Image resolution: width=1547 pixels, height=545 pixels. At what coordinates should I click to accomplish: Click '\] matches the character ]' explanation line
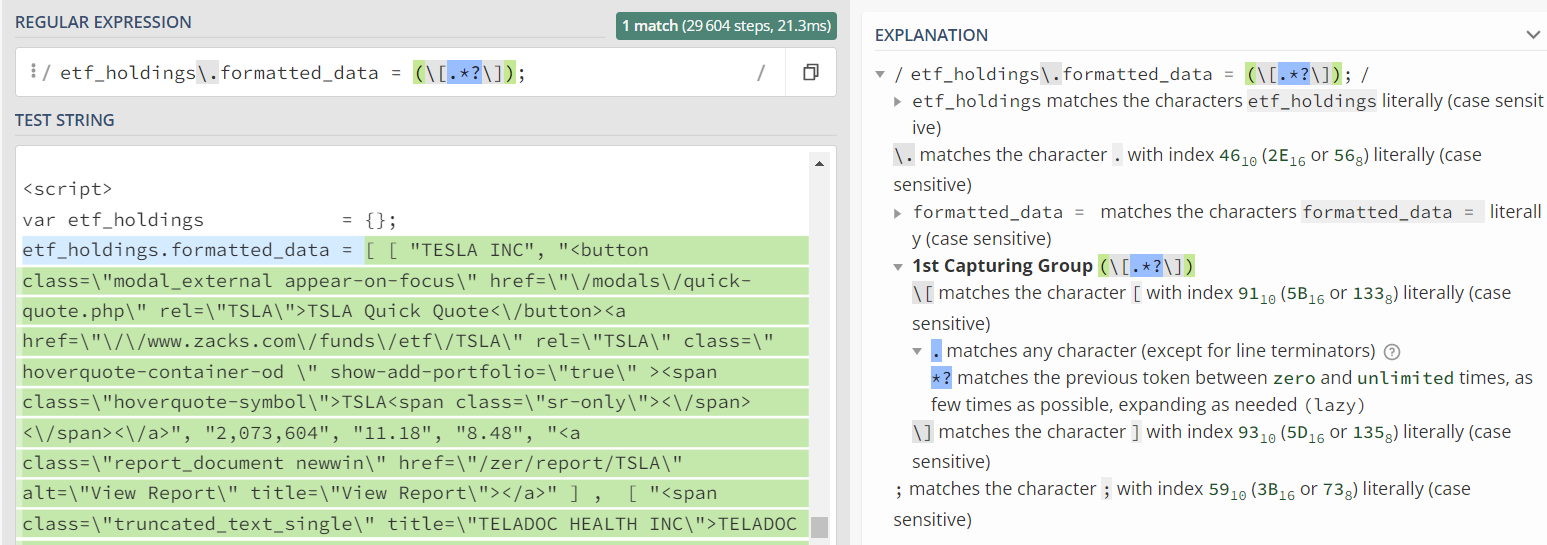[x=1211, y=446]
